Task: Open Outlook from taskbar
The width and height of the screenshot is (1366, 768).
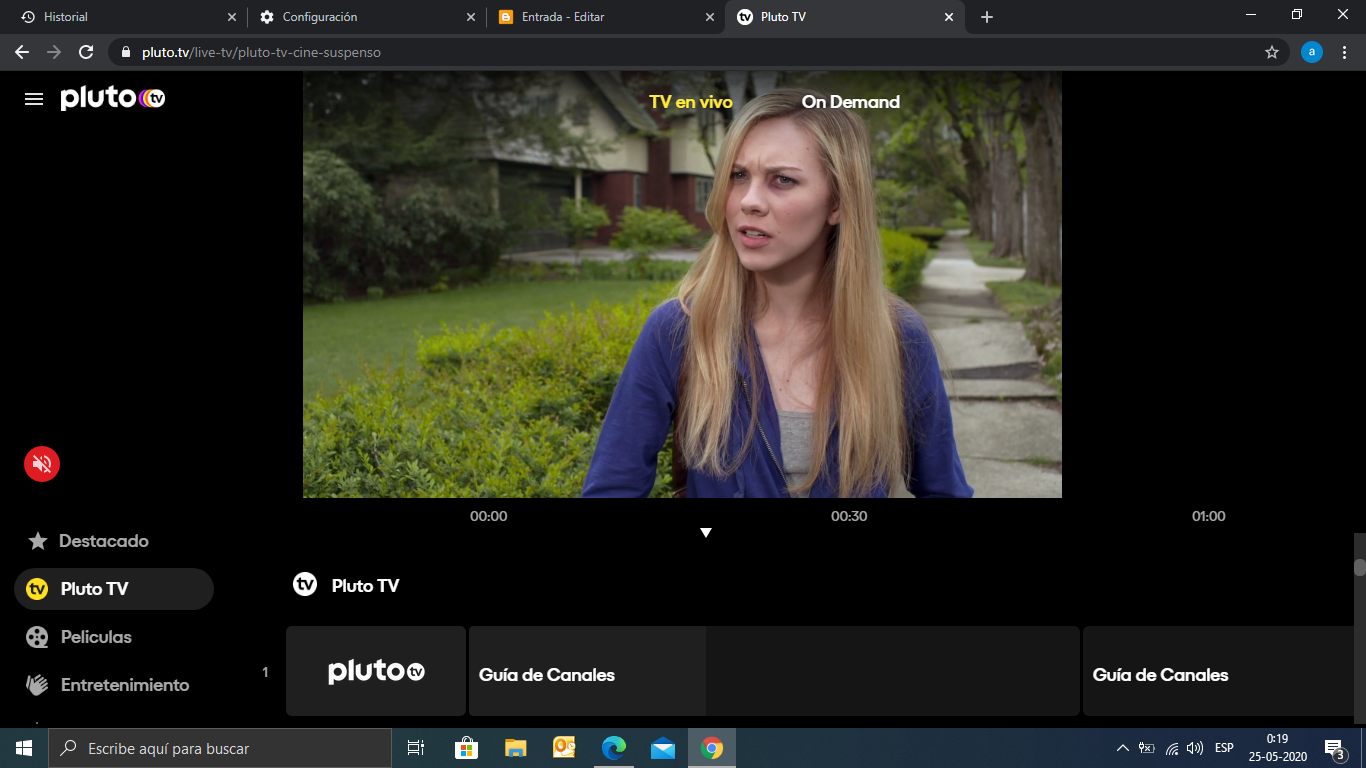Action: [x=564, y=748]
